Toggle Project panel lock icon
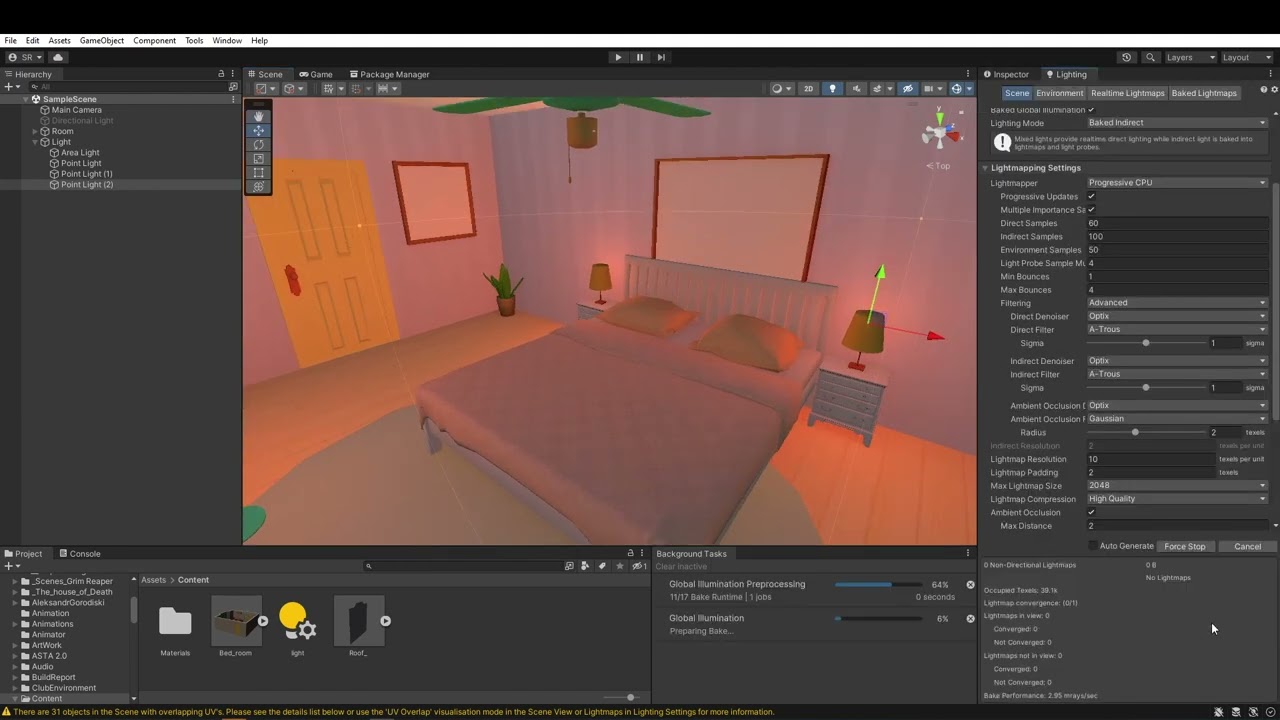Viewport: 1280px width, 720px height. tap(630, 553)
